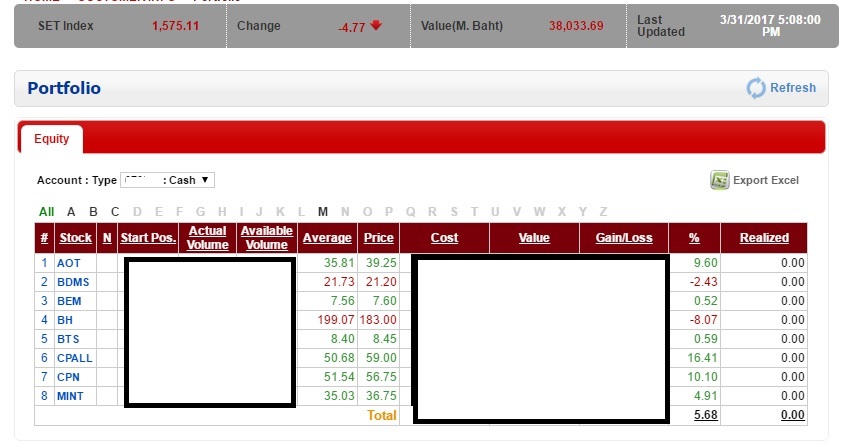Sort by the N column header
This screenshot has width=842, height=448.
click(x=107, y=238)
